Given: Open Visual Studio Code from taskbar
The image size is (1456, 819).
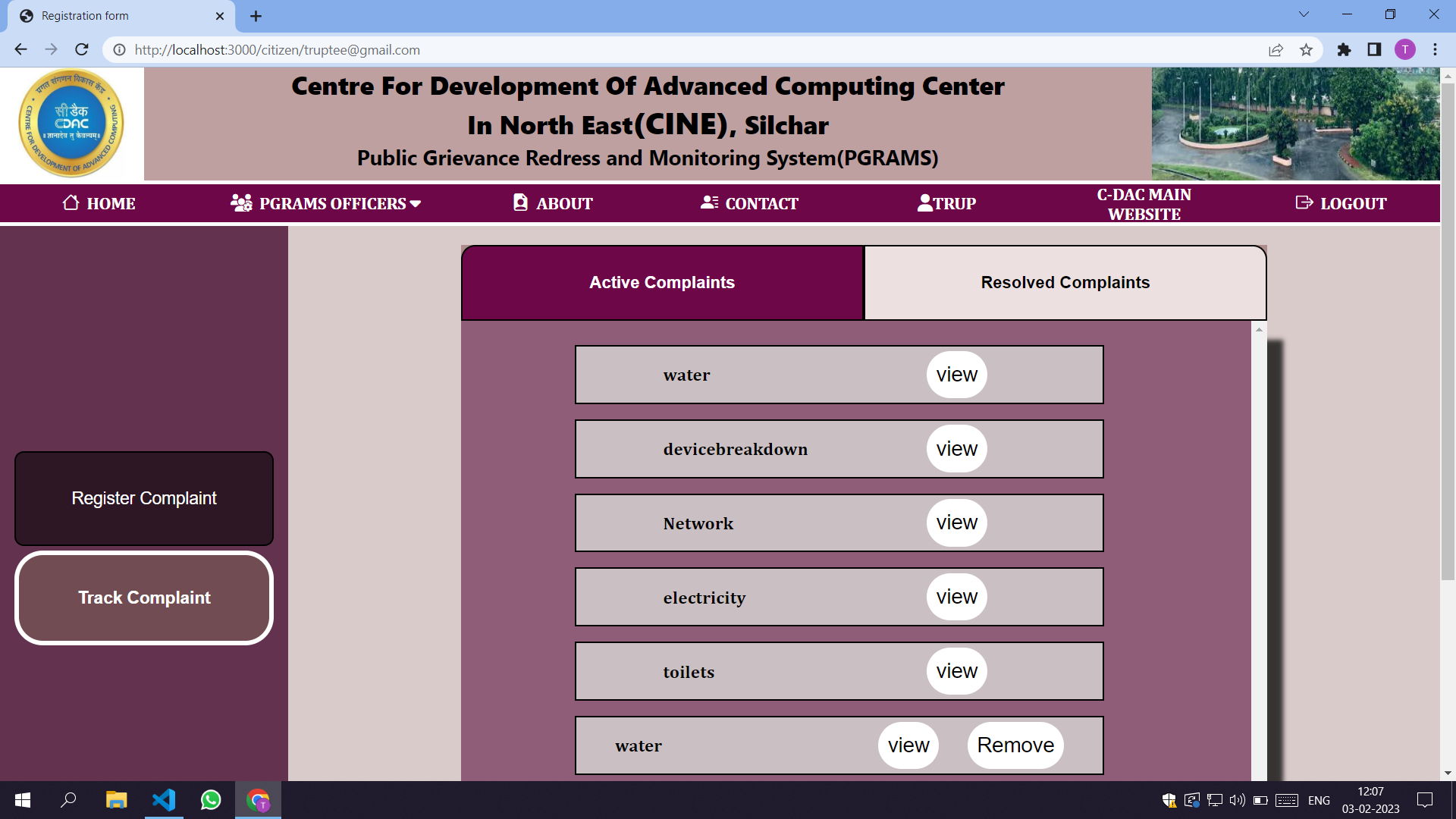Looking at the screenshot, I should 164,800.
